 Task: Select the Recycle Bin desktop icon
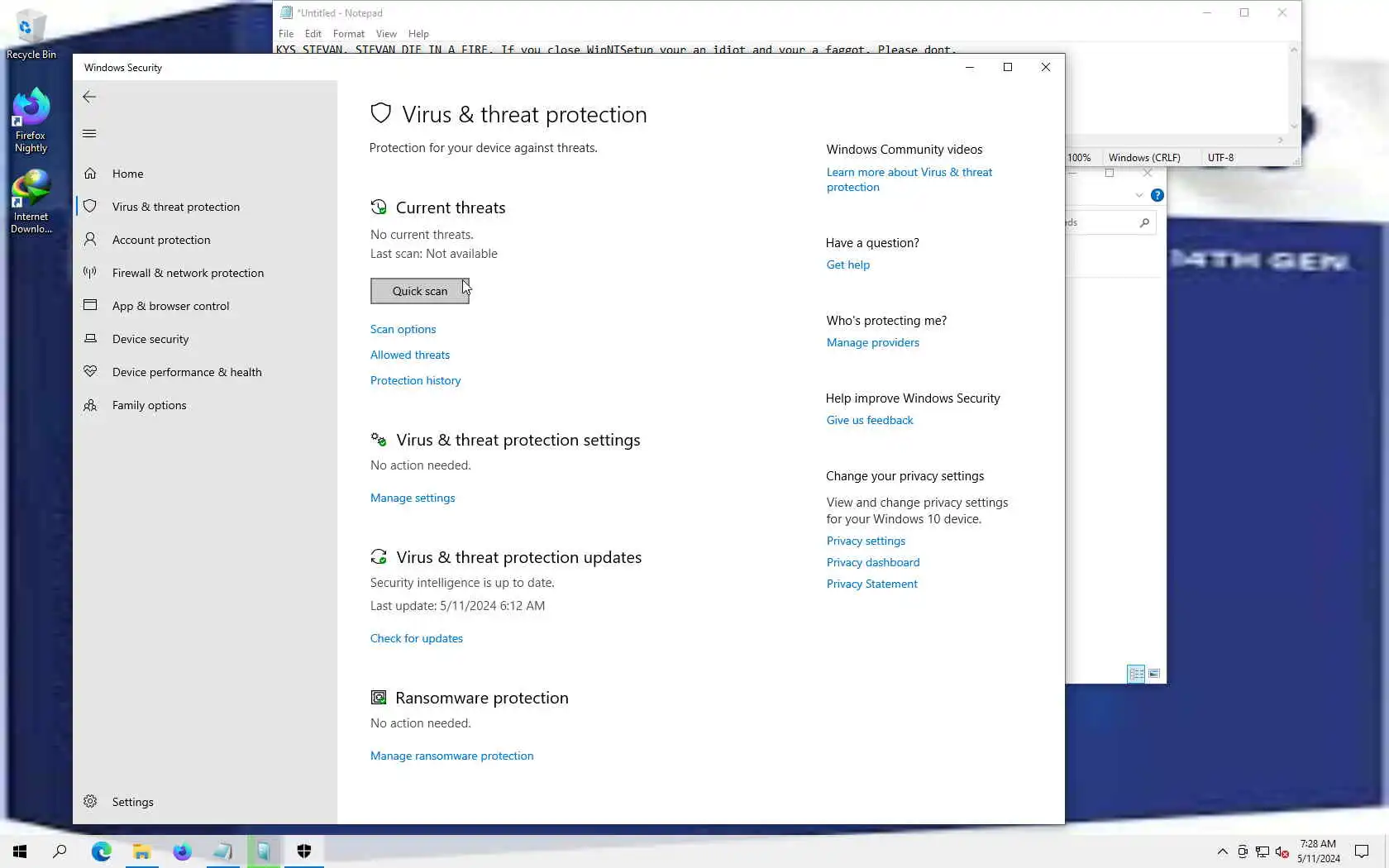pos(31,35)
